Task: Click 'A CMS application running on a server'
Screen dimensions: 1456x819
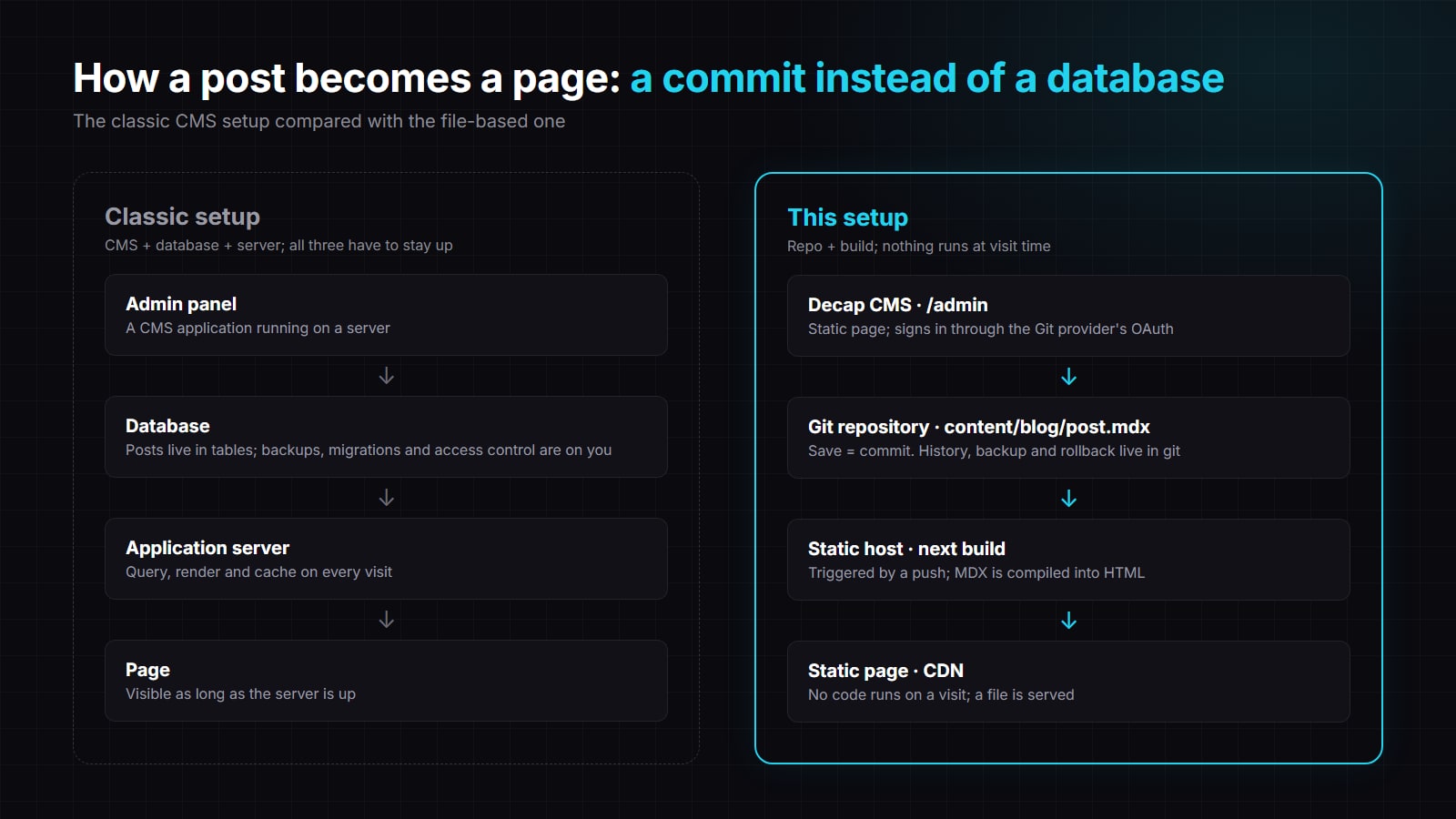Action: [x=258, y=328]
